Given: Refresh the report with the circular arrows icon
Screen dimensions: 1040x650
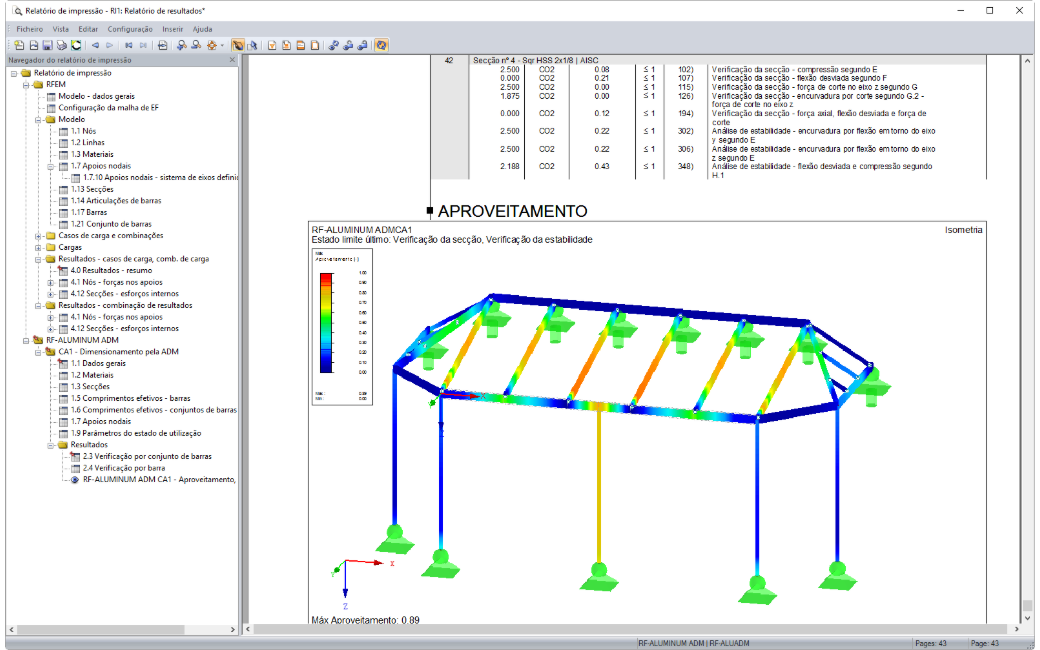Looking at the screenshot, I should [76, 45].
